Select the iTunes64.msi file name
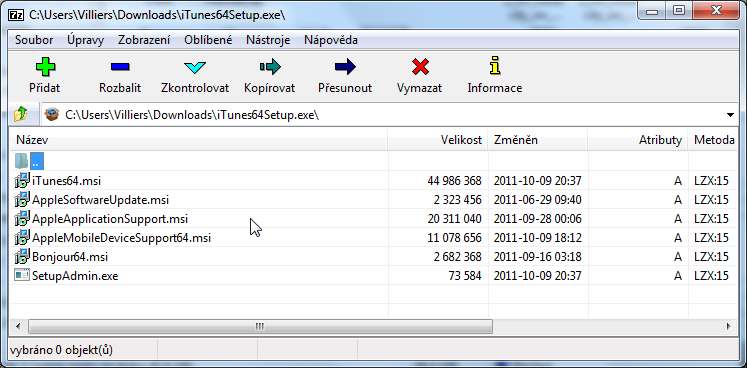The height and width of the screenshot is (368, 747). pyautogui.click(x=66, y=181)
